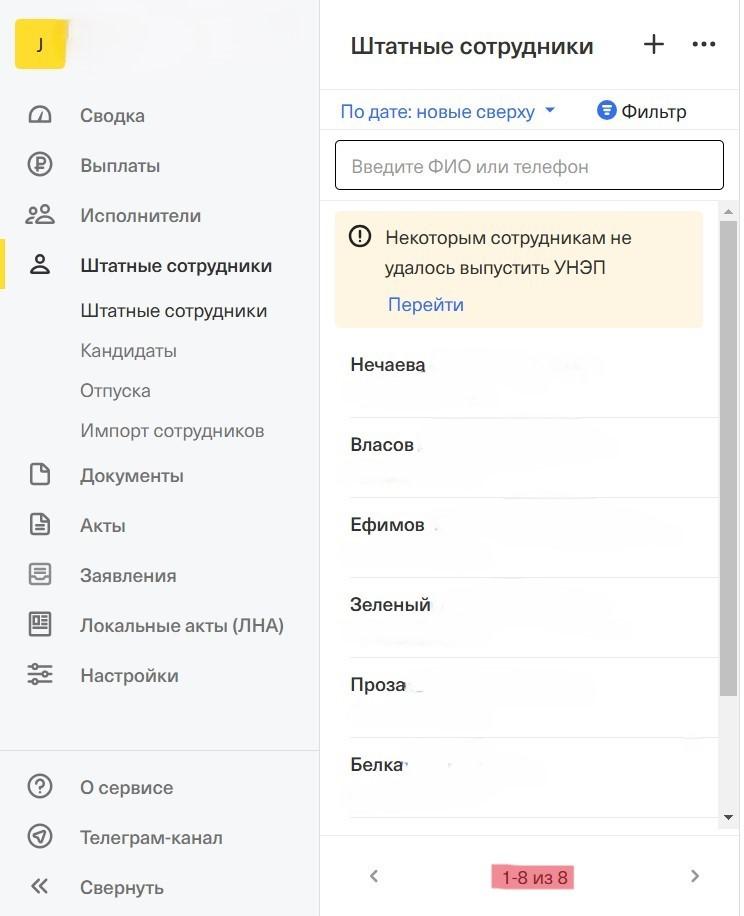Open the three-dots more options menu
Viewport: 744px width, 916px height.
point(704,45)
